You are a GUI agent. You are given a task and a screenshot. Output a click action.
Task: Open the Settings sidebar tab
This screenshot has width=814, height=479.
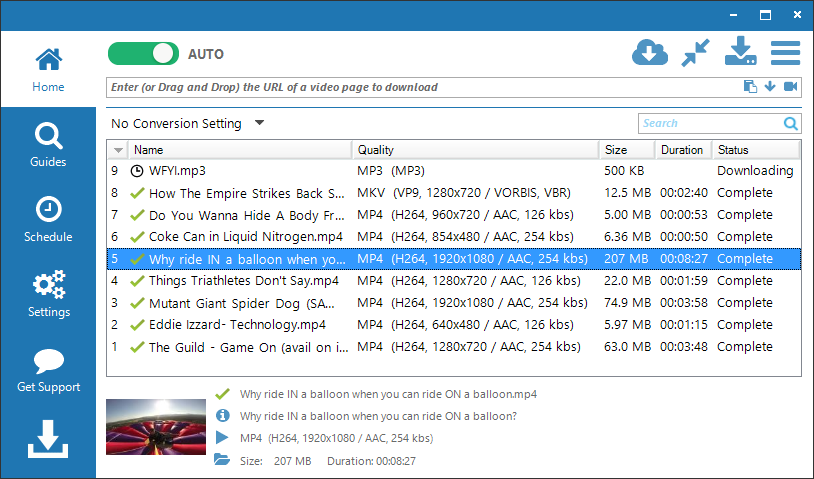[48, 294]
